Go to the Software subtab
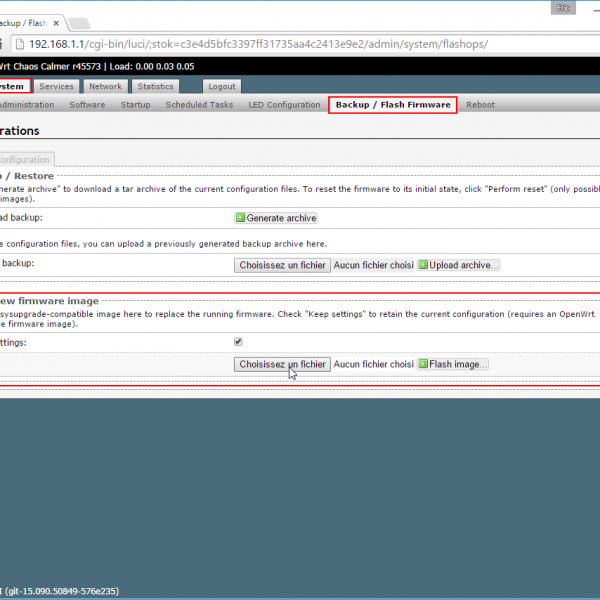The image size is (600, 600). (87, 105)
